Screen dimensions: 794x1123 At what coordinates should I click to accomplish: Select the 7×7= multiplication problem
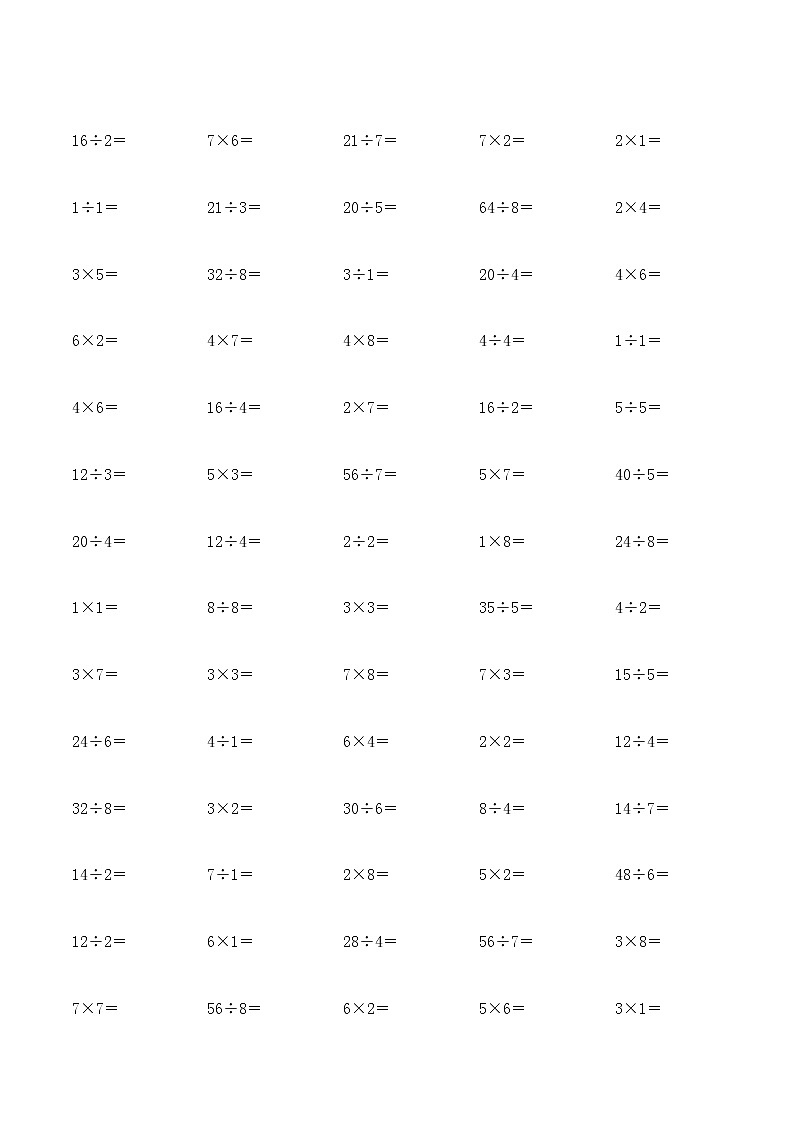94,1009
